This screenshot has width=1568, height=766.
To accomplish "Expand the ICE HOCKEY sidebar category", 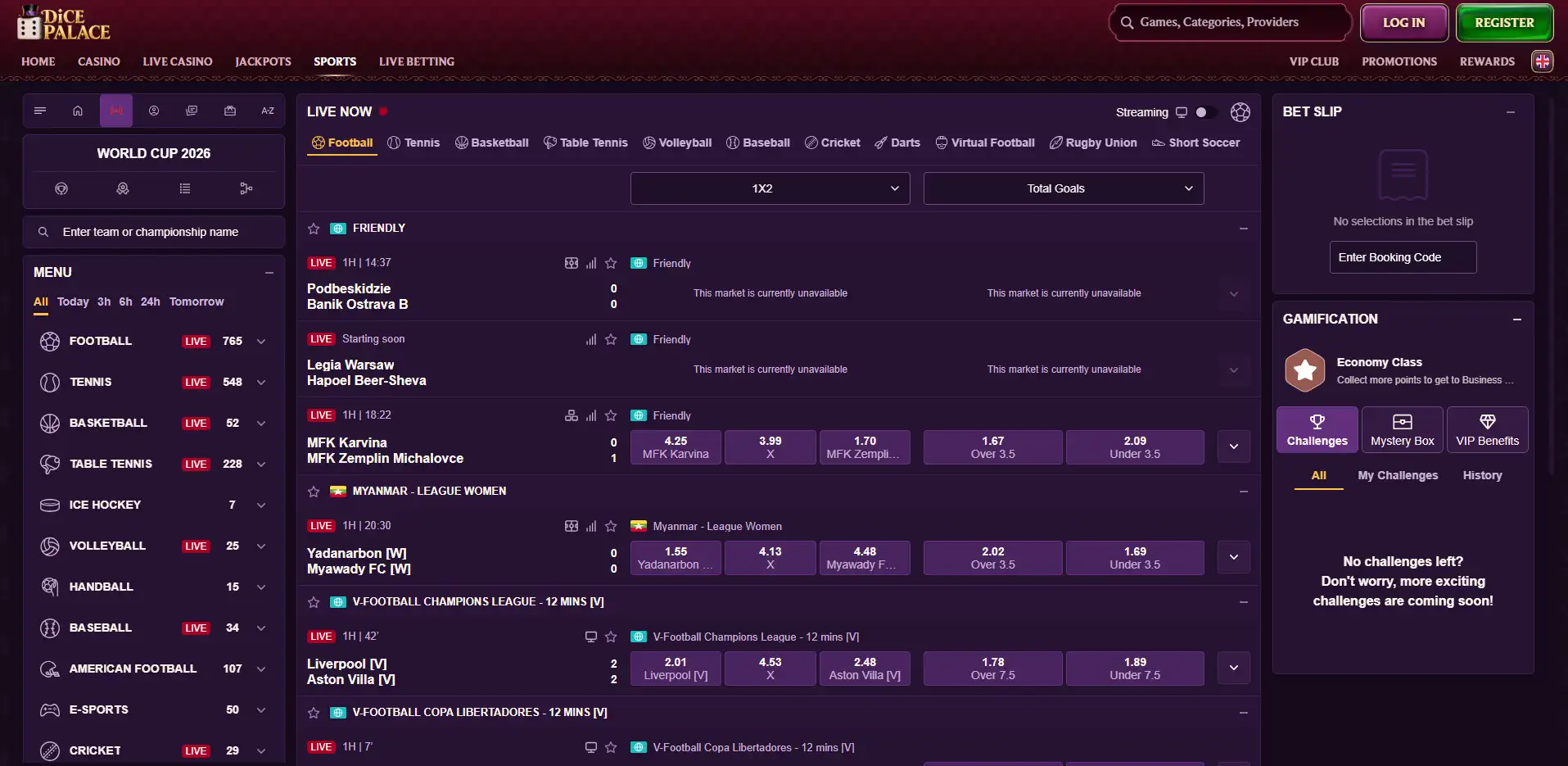I will pyautogui.click(x=261, y=505).
